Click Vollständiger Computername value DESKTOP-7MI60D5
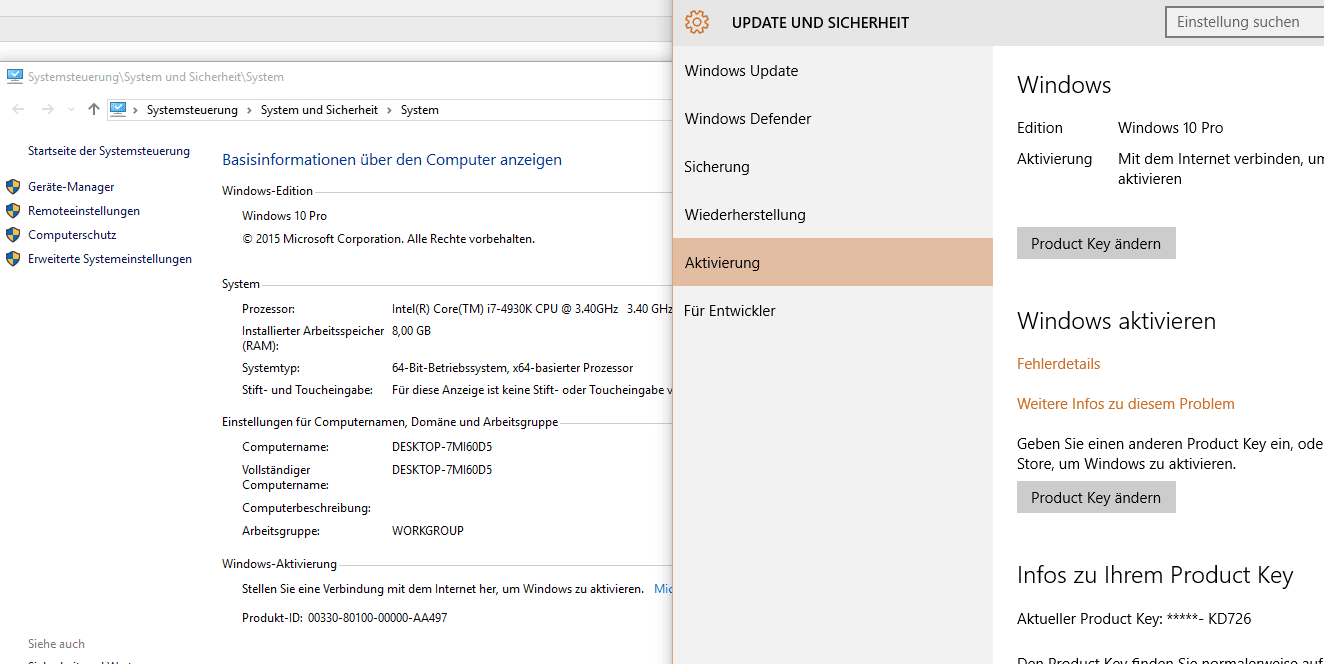Image resolution: width=1324 pixels, height=664 pixels. 442,470
